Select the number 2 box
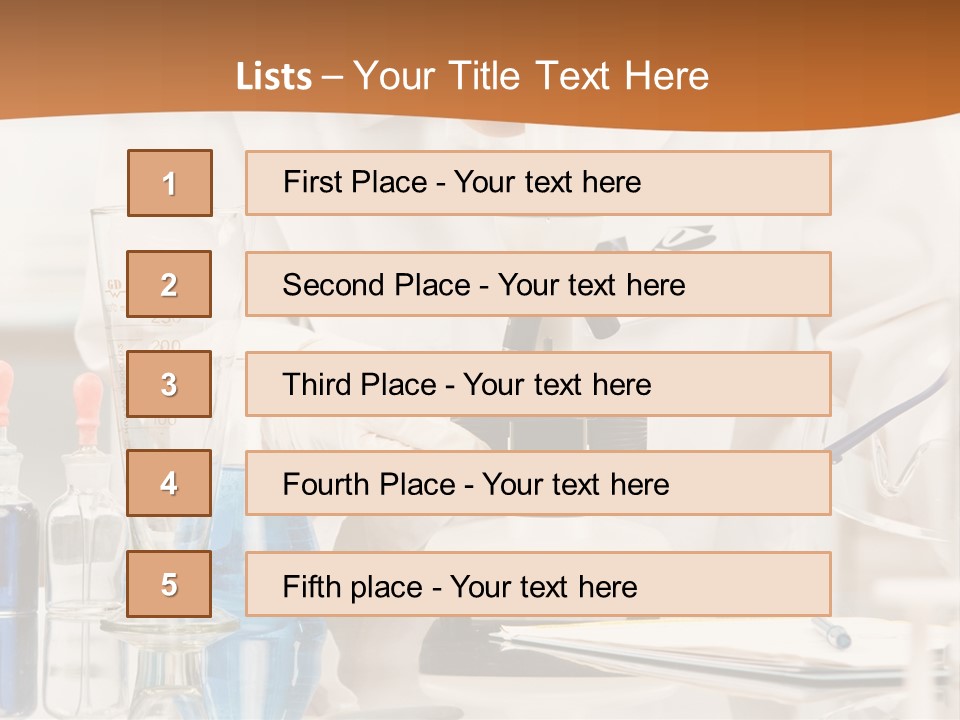Viewport: 960px width, 720px height. (x=169, y=284)
